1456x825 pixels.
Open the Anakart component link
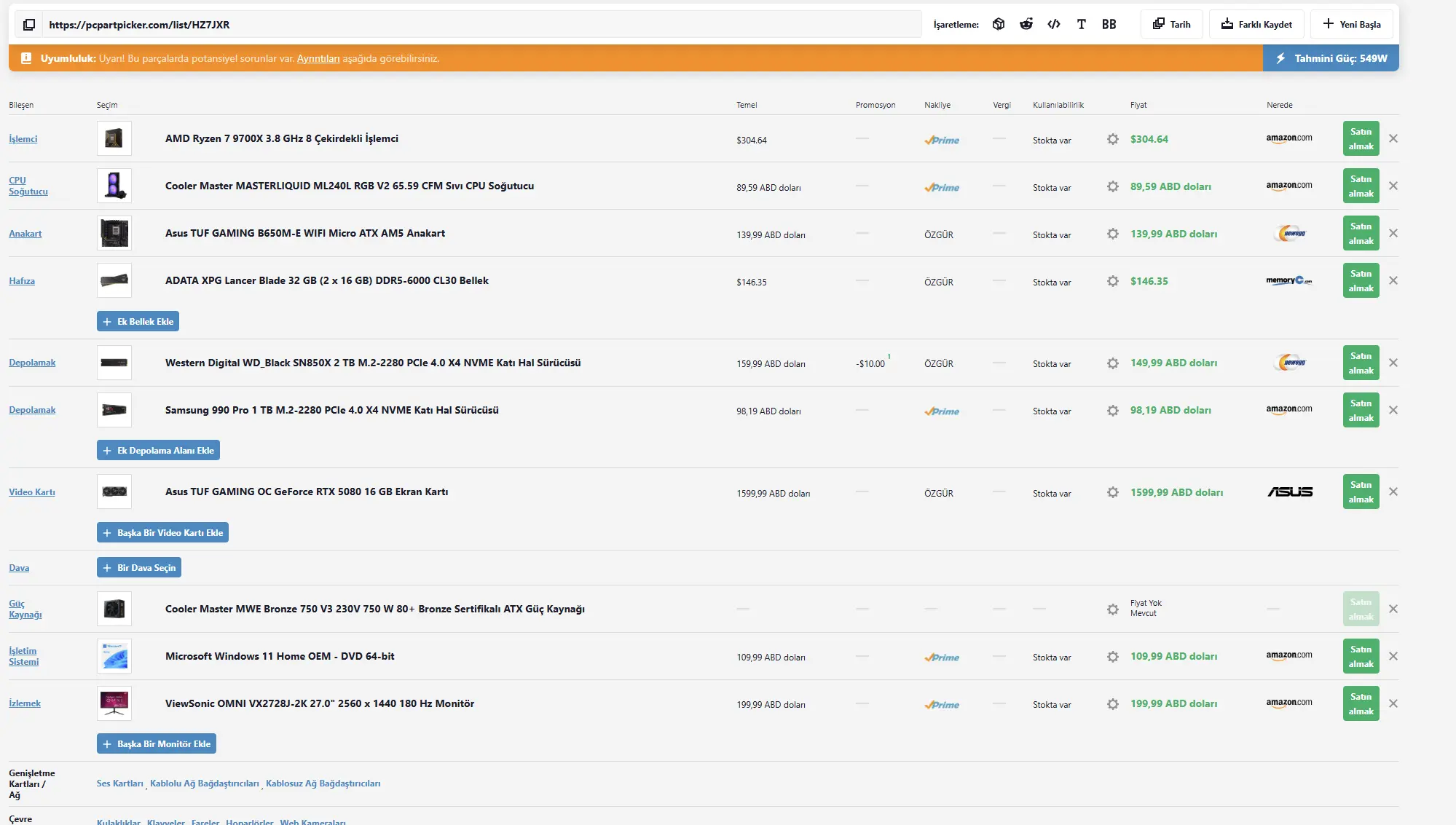(25, 233)
